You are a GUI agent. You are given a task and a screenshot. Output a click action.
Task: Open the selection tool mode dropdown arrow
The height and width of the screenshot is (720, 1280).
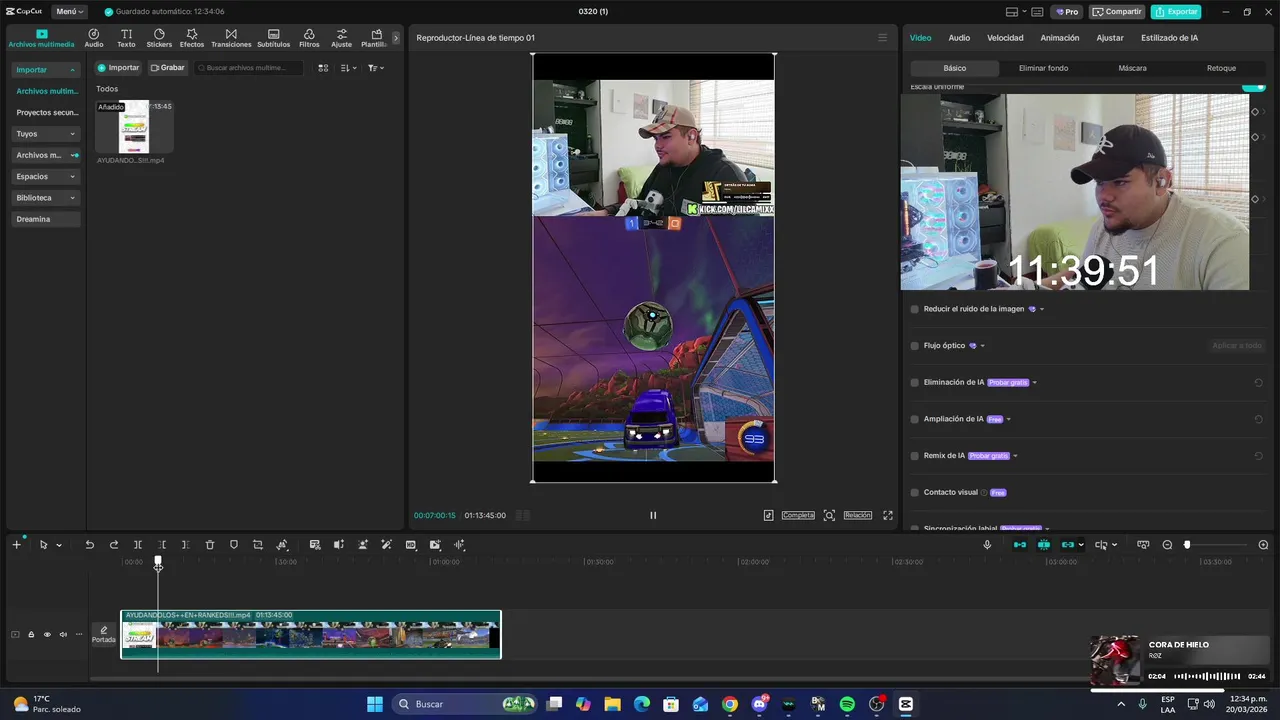tap(59, 545)
